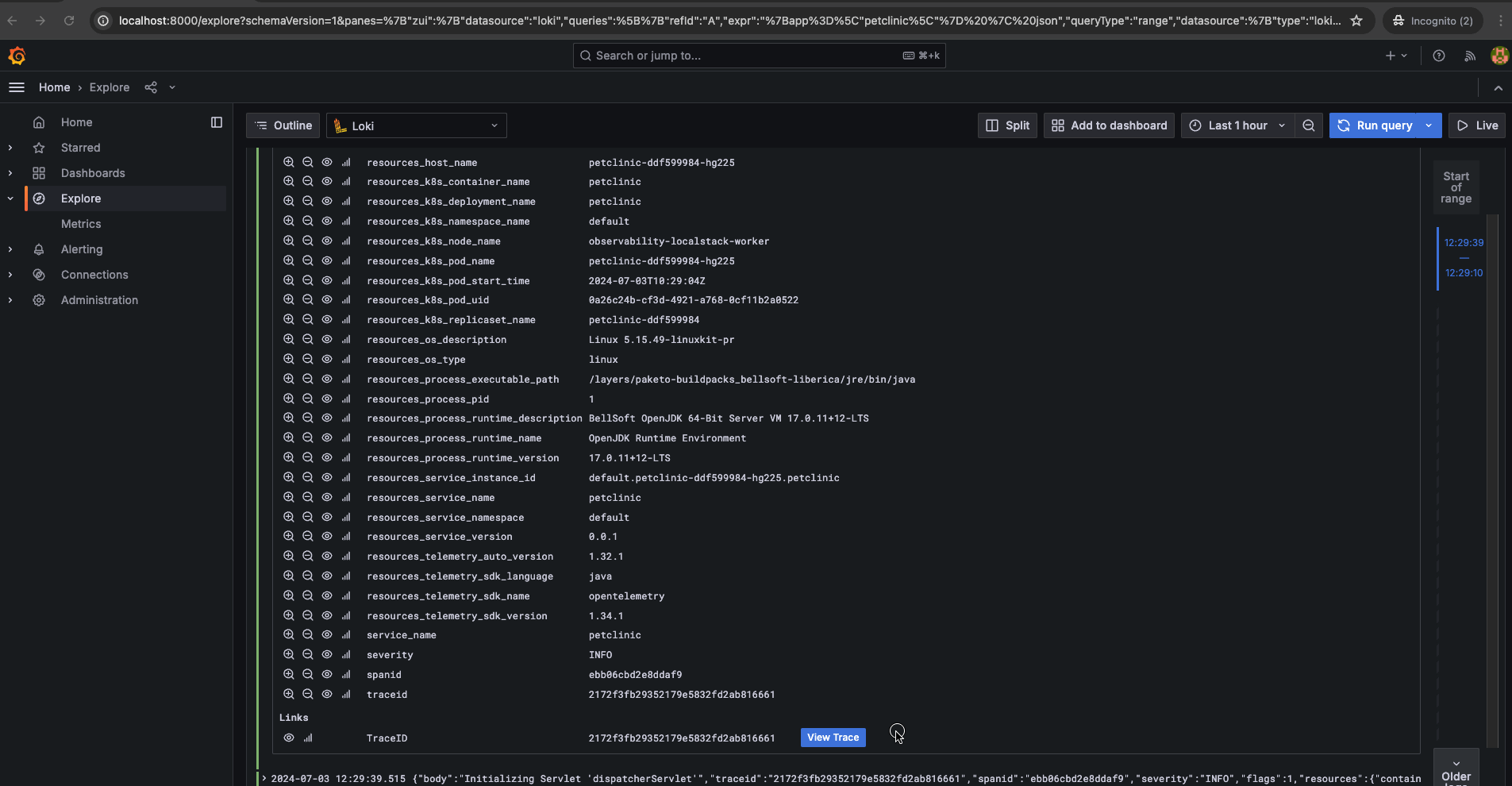Click the Grafana logo icon

coord(17,56)
